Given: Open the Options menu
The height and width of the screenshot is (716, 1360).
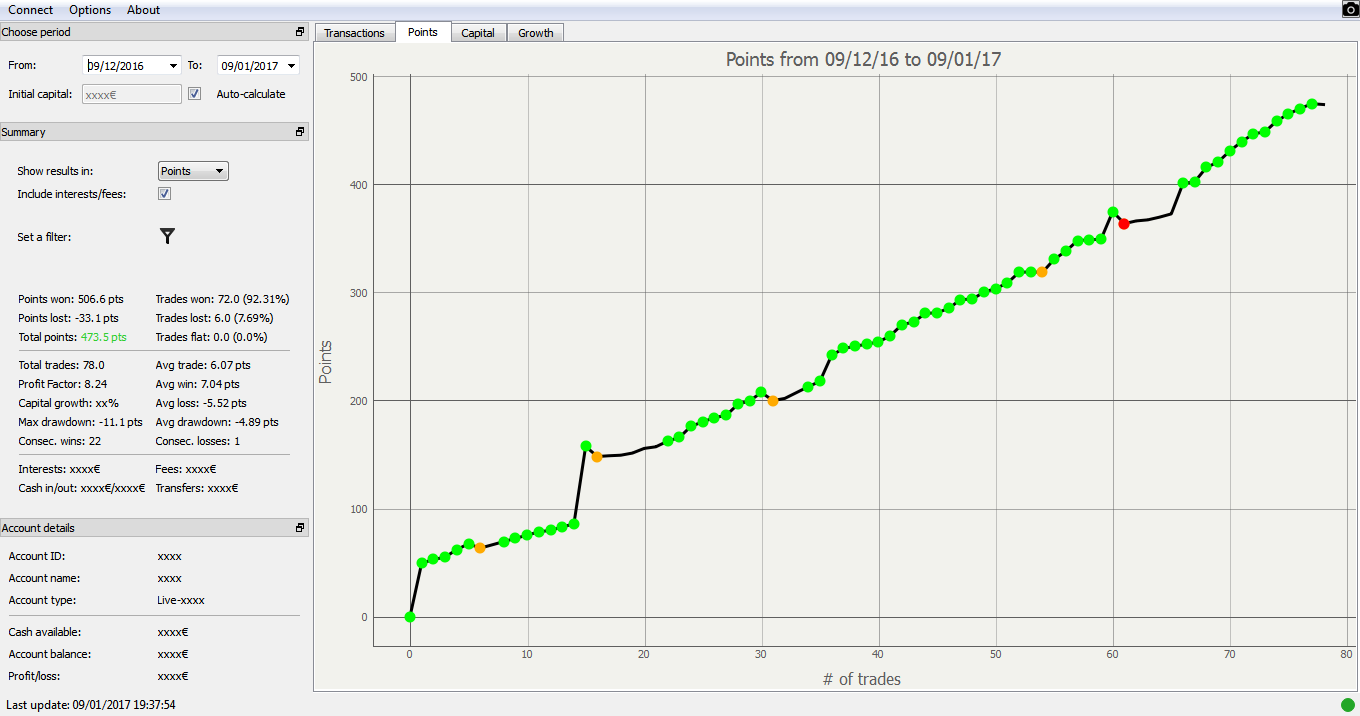Looking at the screenshot, I should (90, 10).
